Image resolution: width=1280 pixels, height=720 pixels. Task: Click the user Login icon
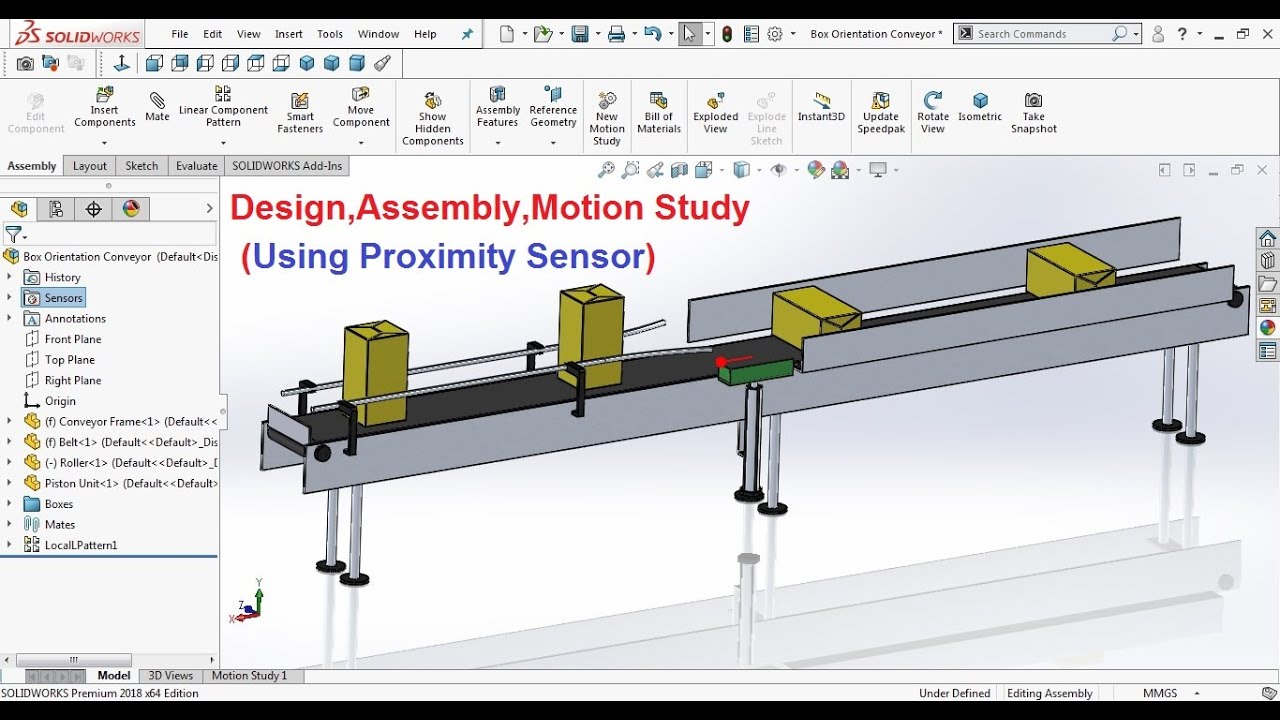pyautogui.click(x=1158, y=34)
